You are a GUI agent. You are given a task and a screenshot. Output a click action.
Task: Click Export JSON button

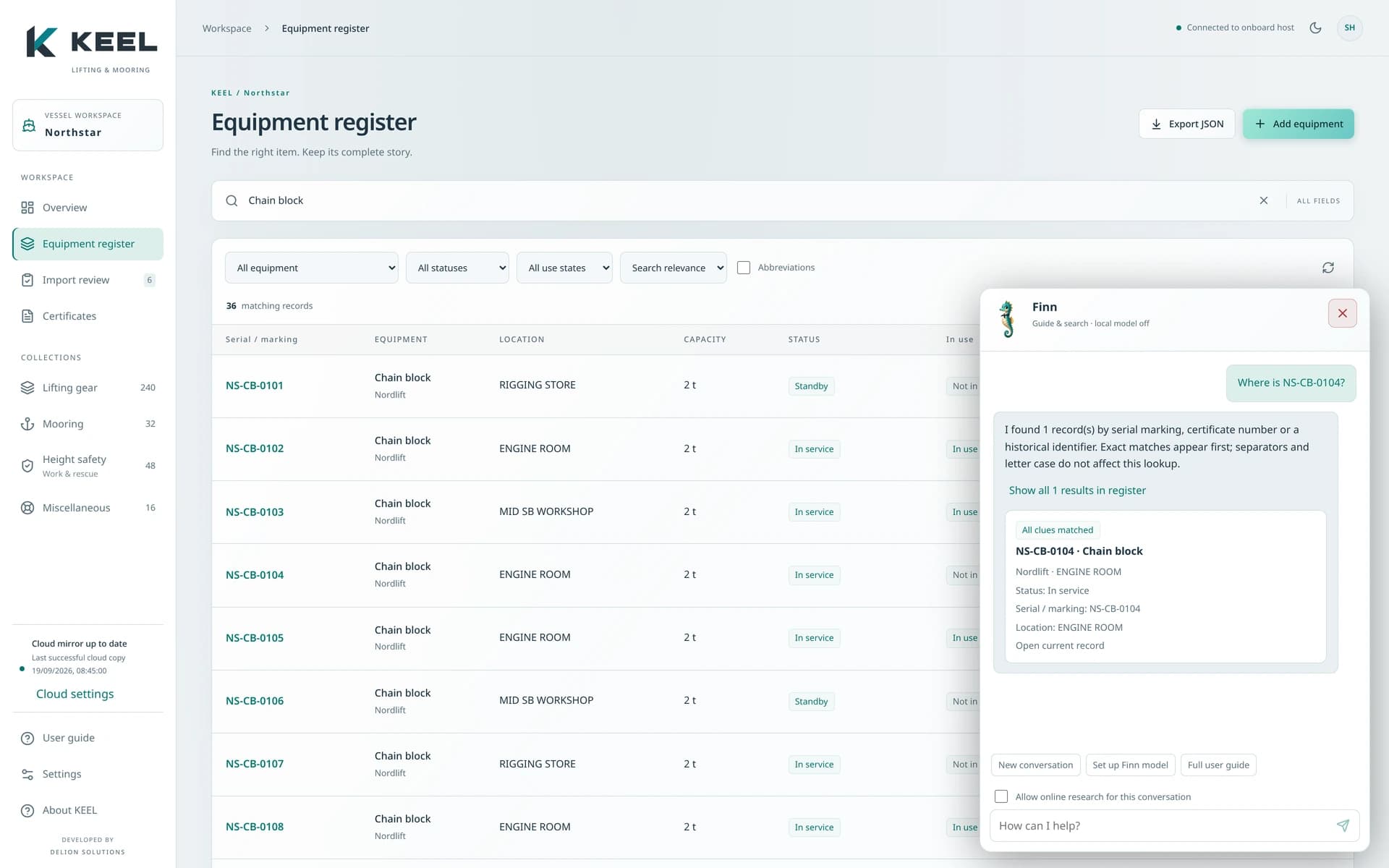(x=1186, y=124)
